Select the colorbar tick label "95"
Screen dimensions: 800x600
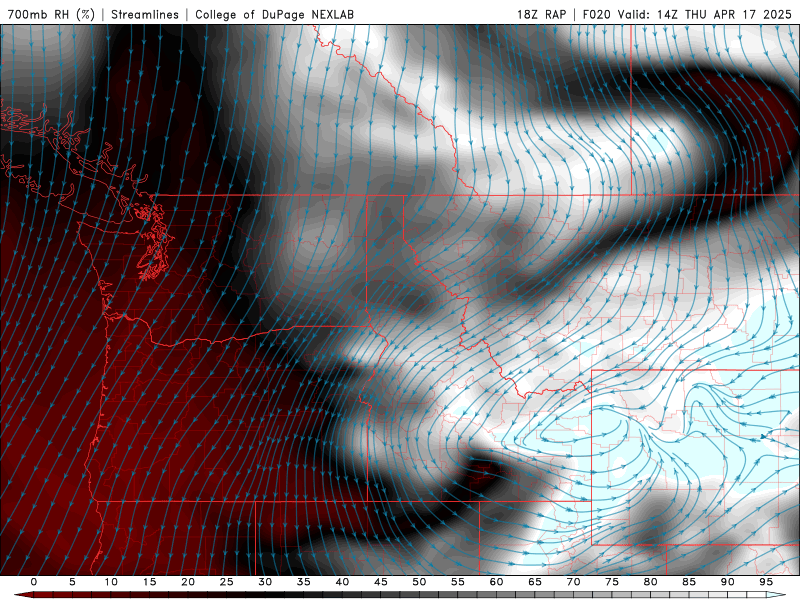click(x=766, y=582)
